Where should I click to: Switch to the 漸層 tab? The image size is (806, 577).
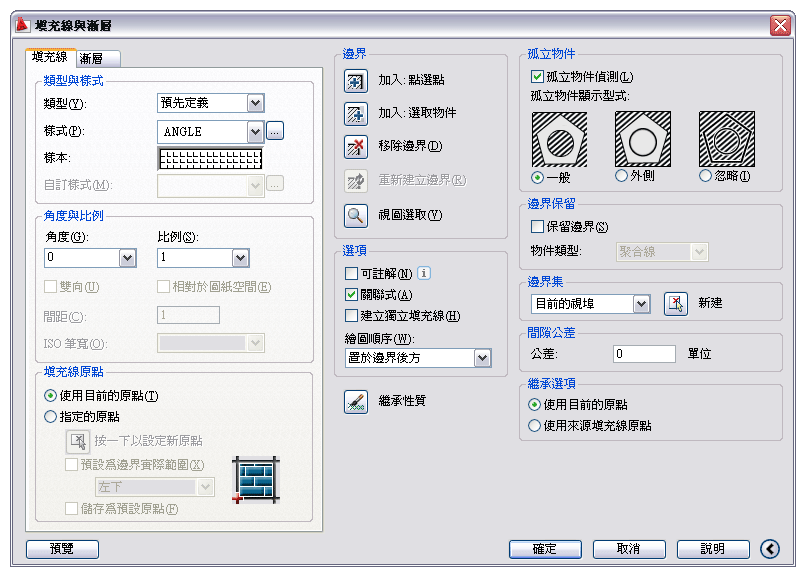(x=98, y=59)
